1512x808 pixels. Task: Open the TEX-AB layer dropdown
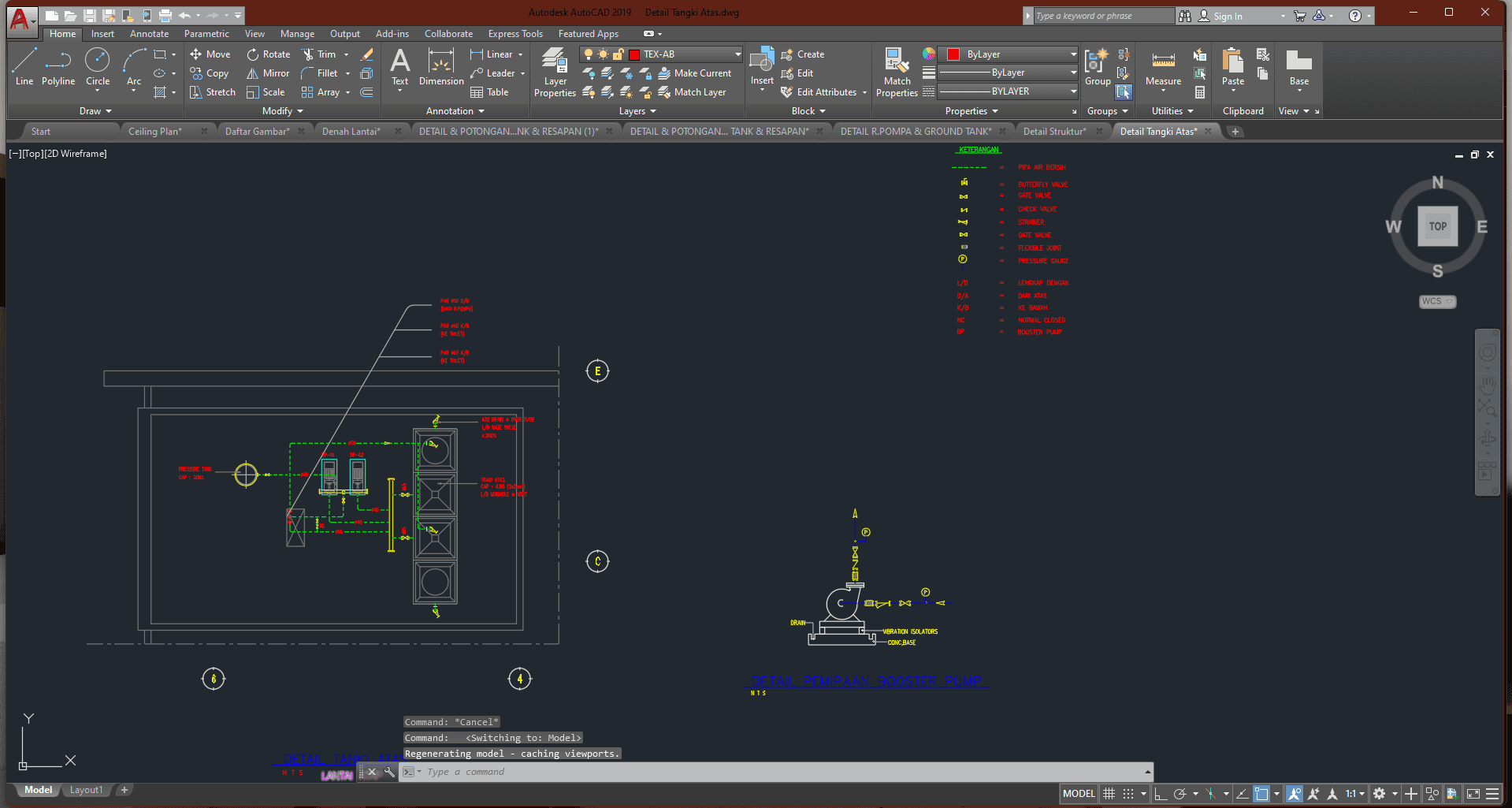737,54
